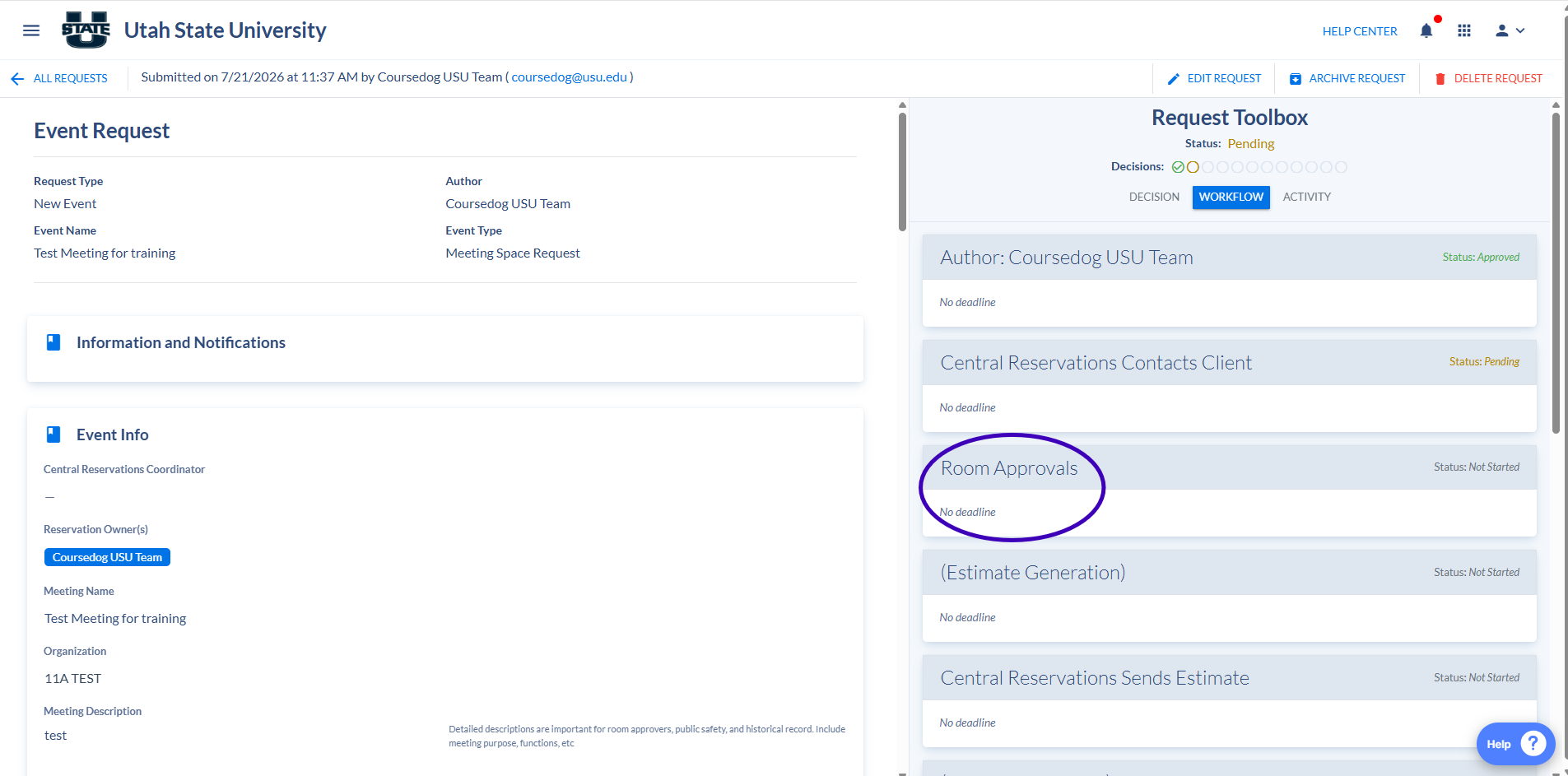Screen dimensions: 1568x776
Task: Click 'Test Meeting for training' under Meeting Name
Action: (x=115, y=619)
